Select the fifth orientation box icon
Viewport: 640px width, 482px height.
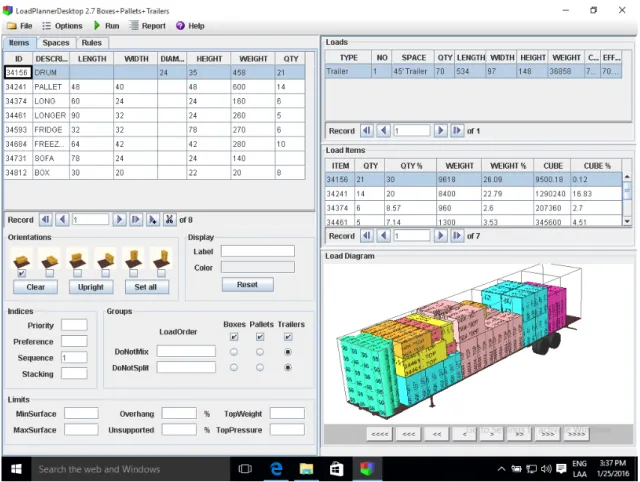coord(133,258)
